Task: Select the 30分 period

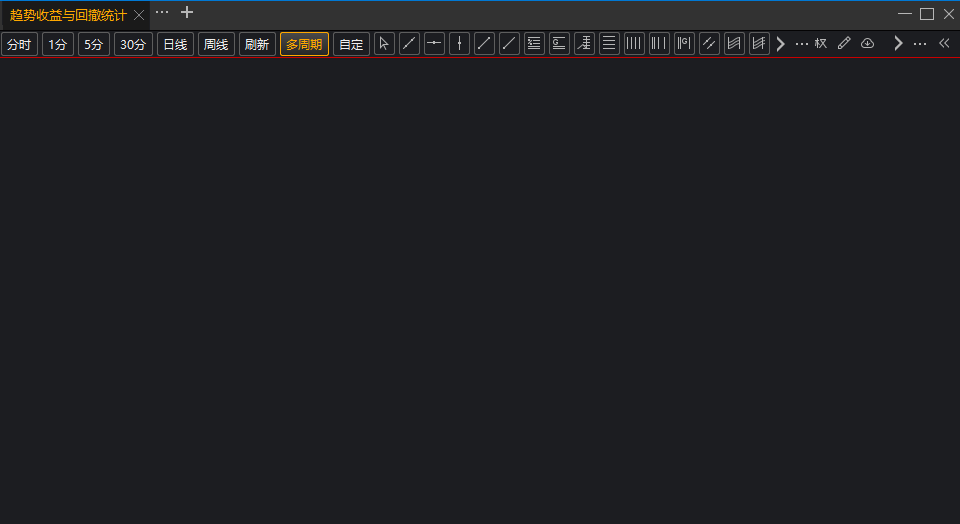Action: click(133, 44)
